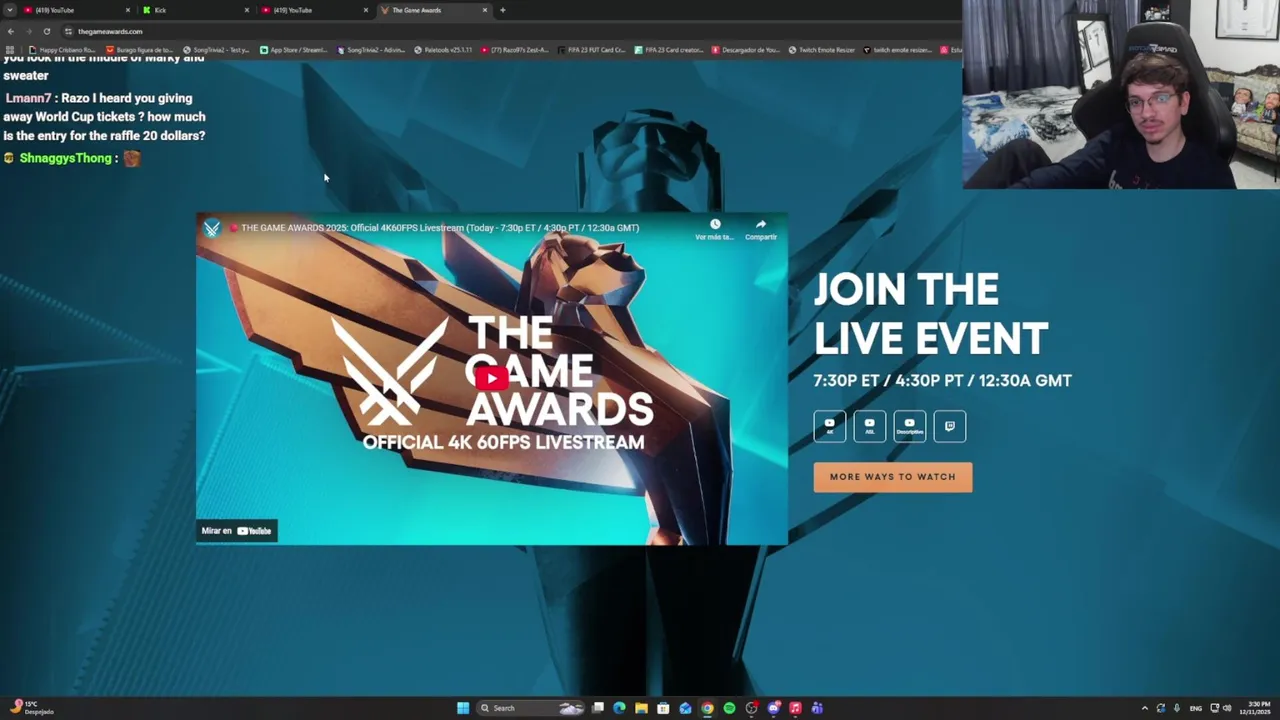Open OBS Studio from the taskbar
Screen dimensions: 1280x720
[x=751, y=708]
